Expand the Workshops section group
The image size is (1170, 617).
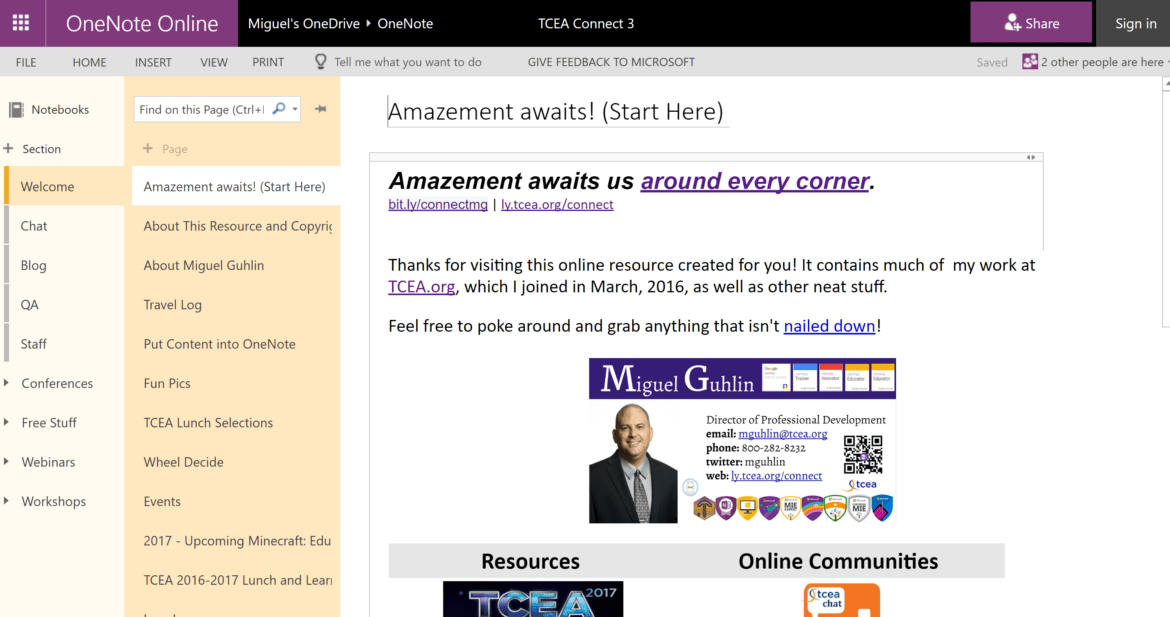(7, 502)
